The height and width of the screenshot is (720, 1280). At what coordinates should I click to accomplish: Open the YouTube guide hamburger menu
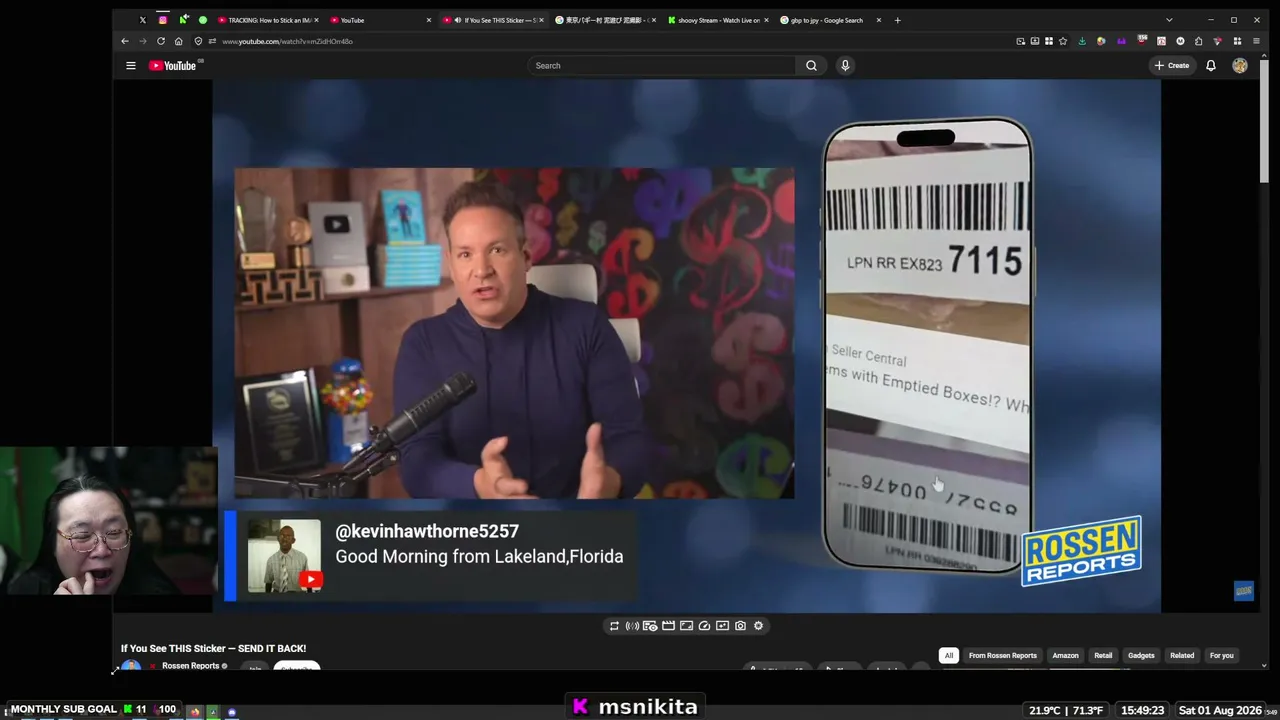tap(130, 66)
